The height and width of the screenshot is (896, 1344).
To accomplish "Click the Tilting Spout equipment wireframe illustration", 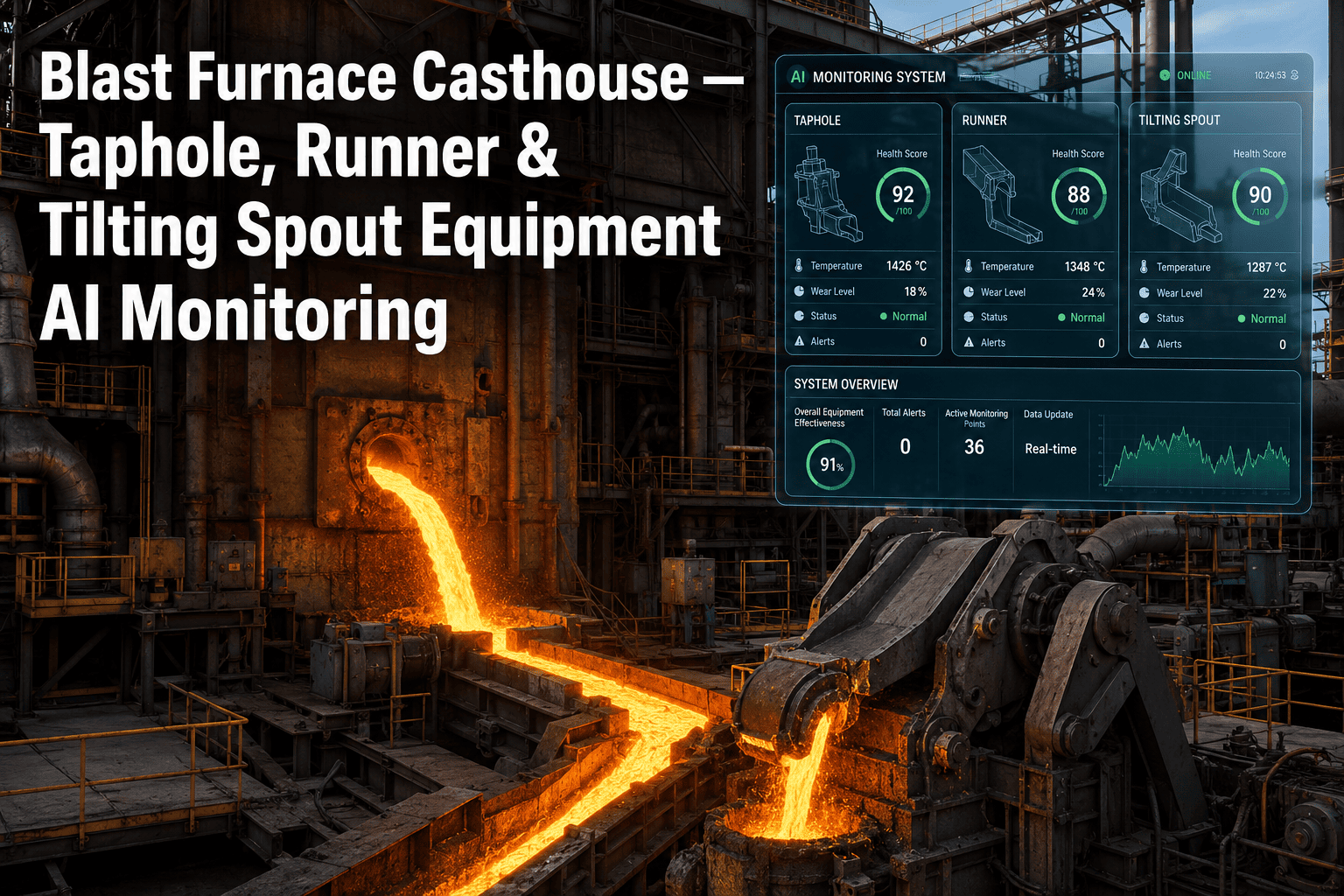I will 1181,197.
